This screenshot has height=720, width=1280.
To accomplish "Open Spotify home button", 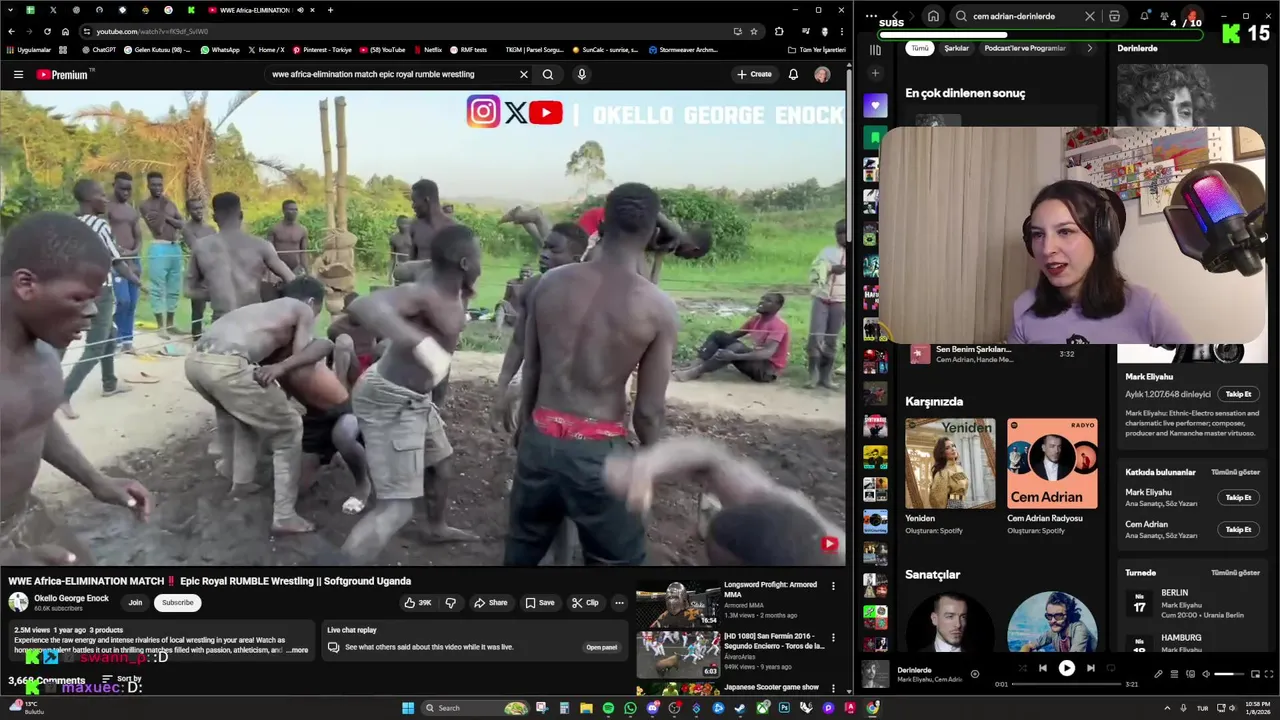I will pyautogui.click(x=933, y=16).
